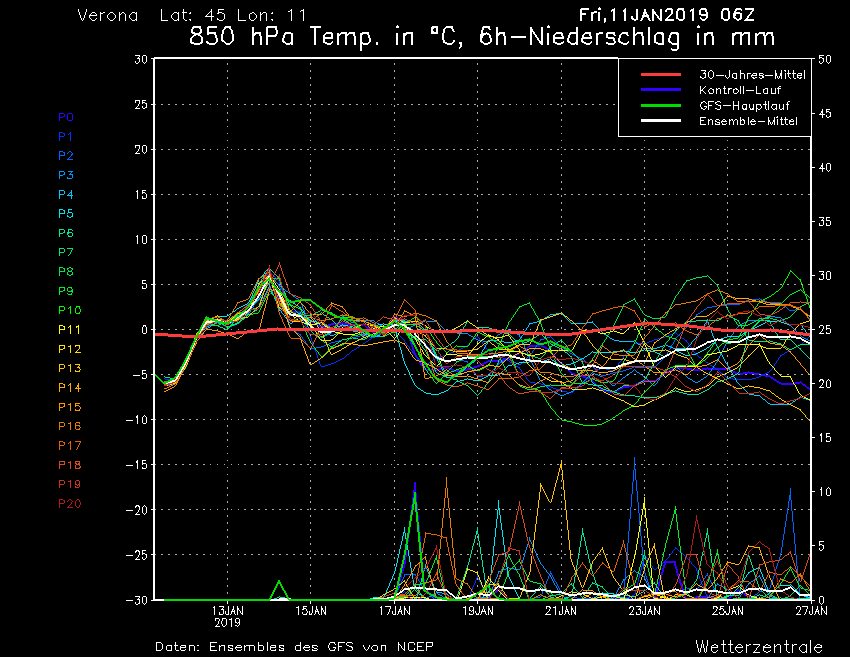This screenshot has height=657, width=850.
Task: Select the P13 ensemble member label
Action: pyautogui.click(x=69, y=368)
